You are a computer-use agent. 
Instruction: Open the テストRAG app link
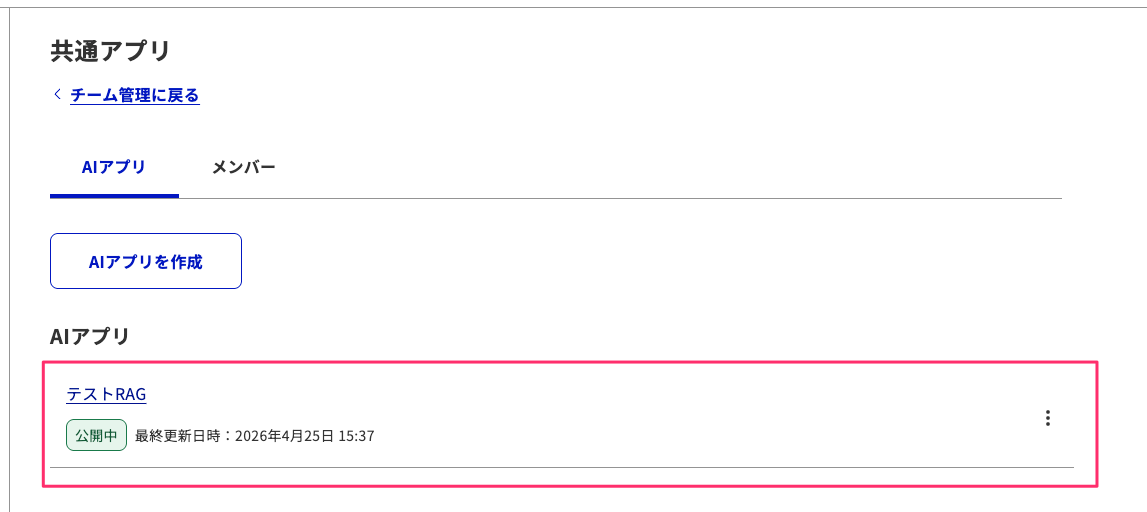tap(106, 394)
